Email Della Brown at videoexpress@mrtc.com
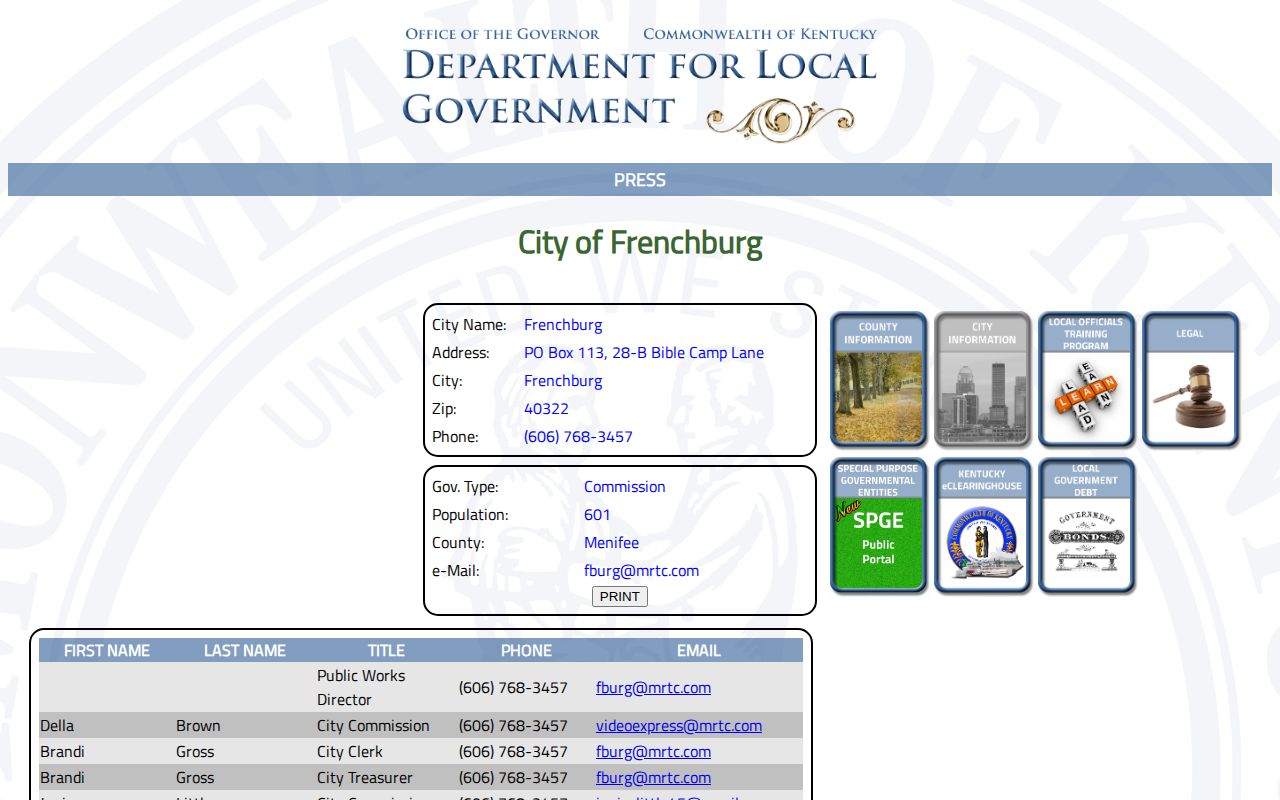Screen dimensions: 1280x800 pyautogui.click(x=679, y=726)
